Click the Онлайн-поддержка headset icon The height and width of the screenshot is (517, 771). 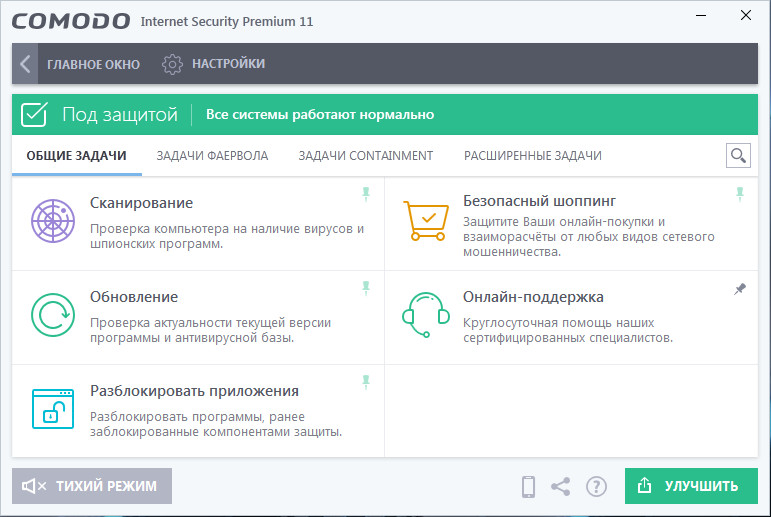[426, 315]
